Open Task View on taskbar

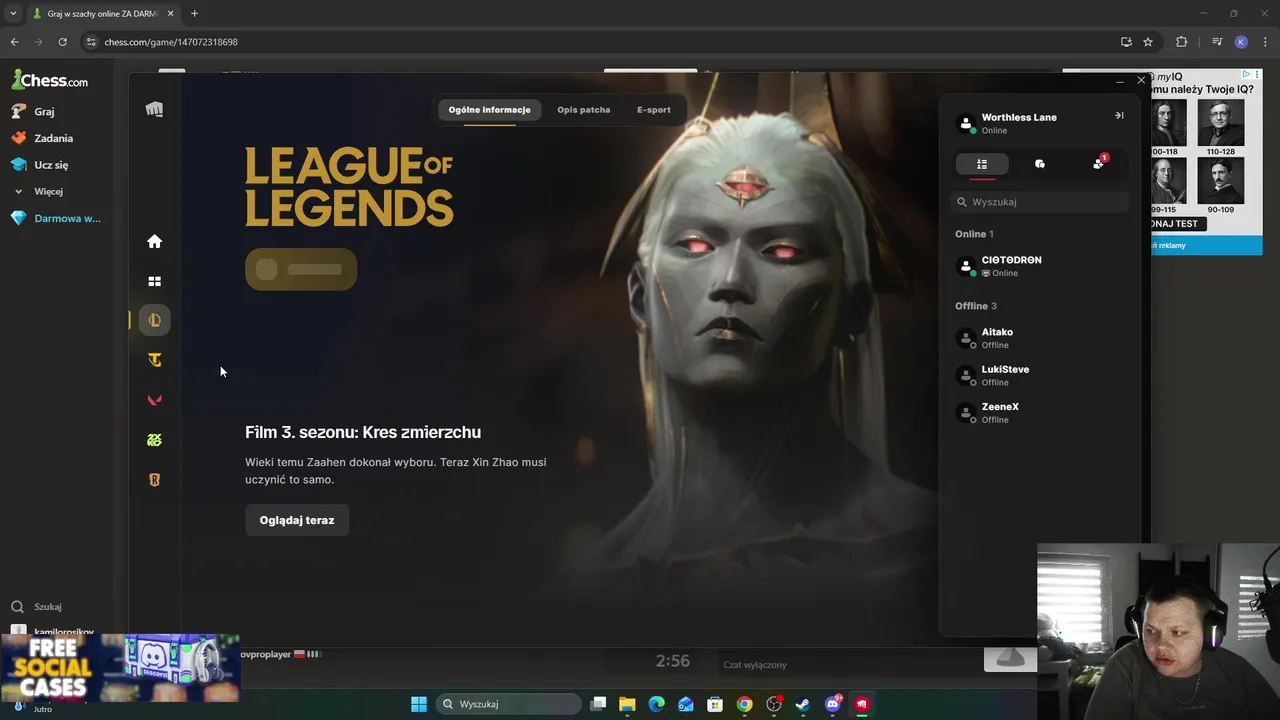click(598, 704)
